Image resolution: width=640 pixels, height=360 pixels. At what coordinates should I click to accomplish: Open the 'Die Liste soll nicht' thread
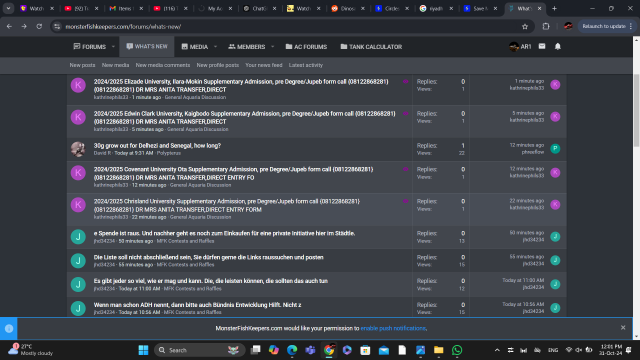coord(209,258)
